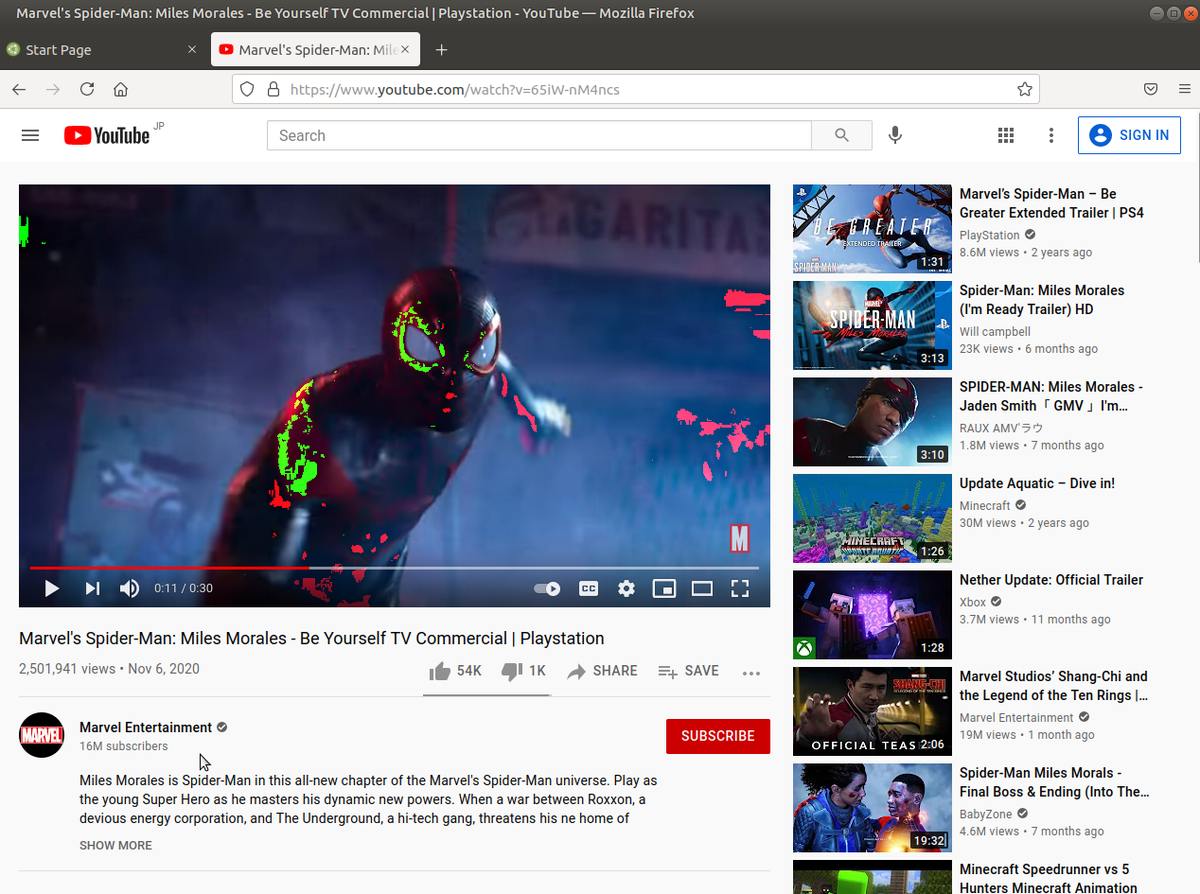Open PlayStation channel under first suggestion
1200x894 pixels.
[x=989, y=235]
